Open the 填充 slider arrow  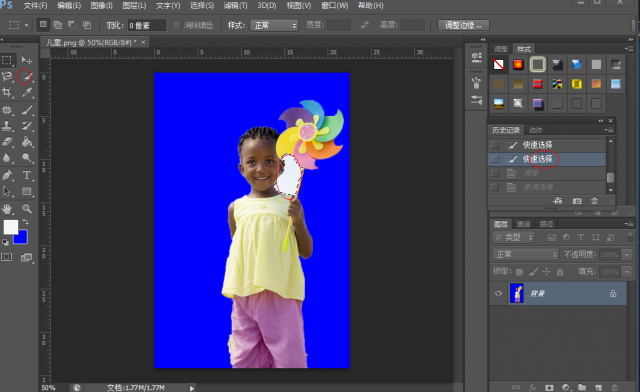pyautogui.click(x=627, y=272)
